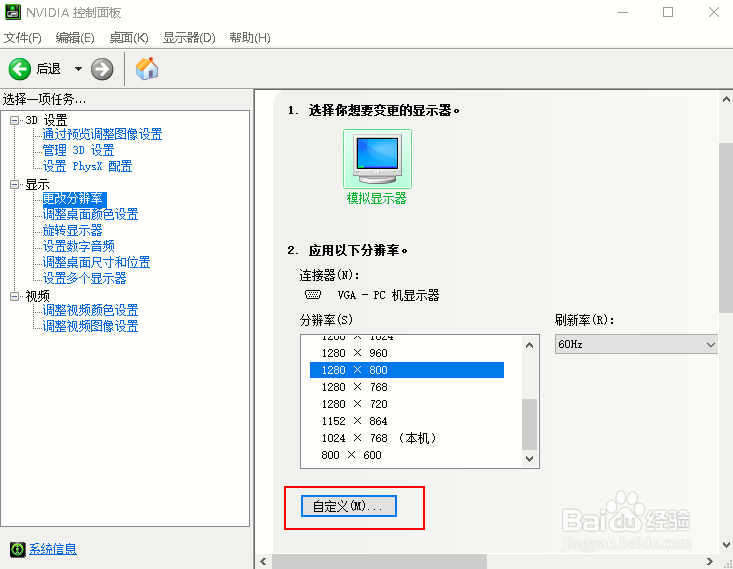The height and width of the screenshot is (569, 733).
Task: Click the green Back arrow icon
Action: click(20, 69)
